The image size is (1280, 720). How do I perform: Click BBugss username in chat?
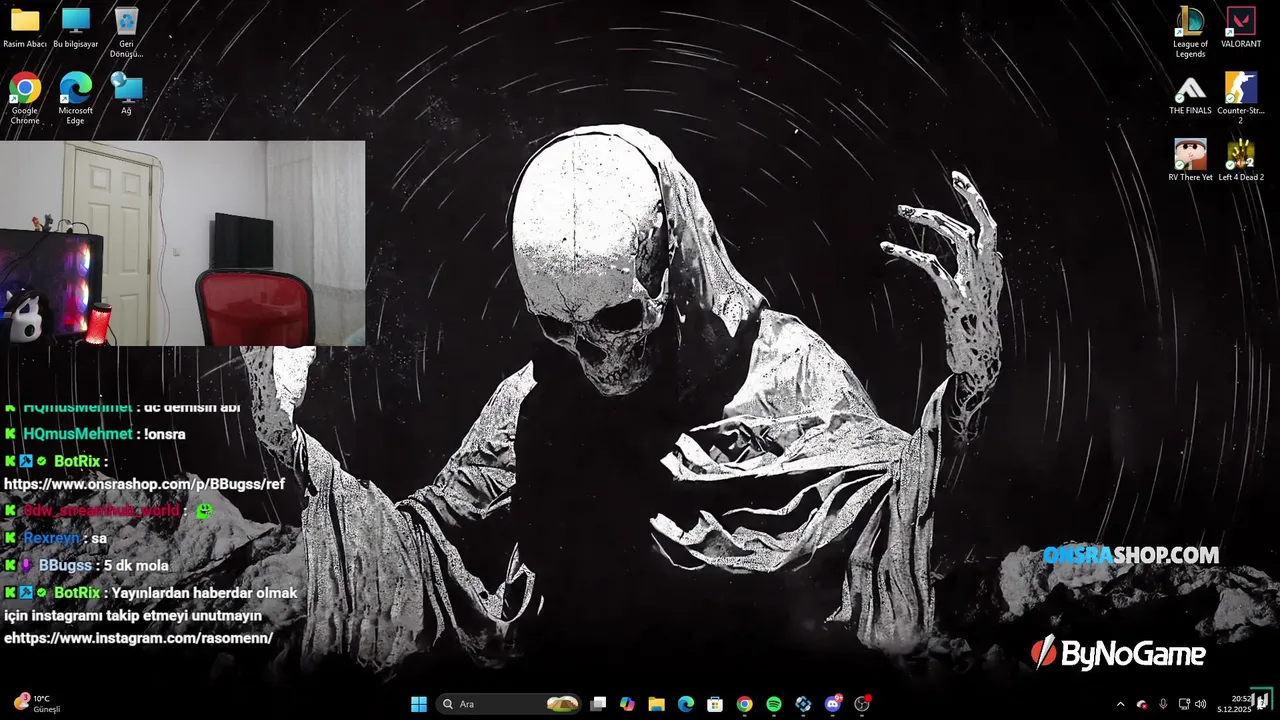(65, 565)
